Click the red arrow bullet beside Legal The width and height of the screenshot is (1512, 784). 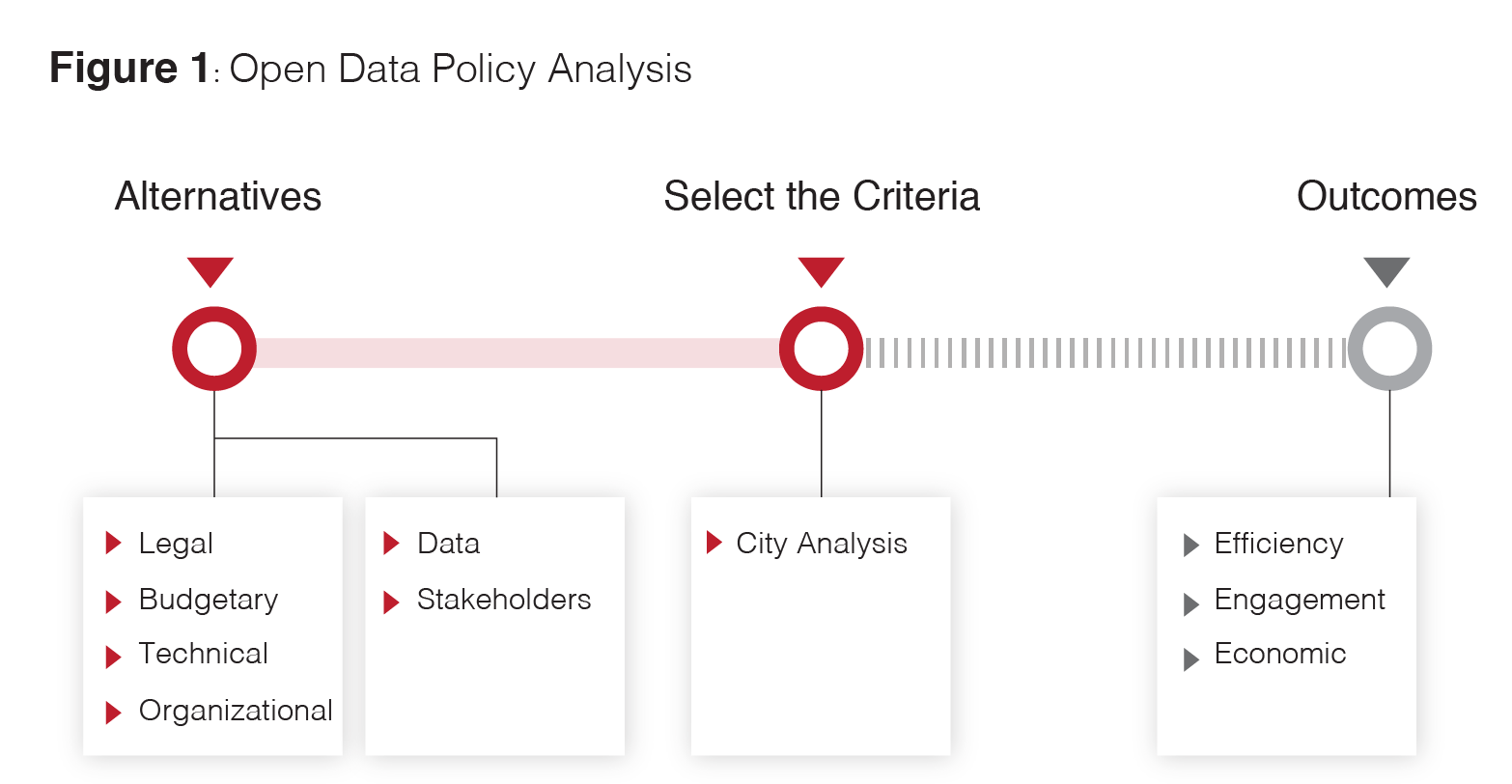tap(113, 543)
